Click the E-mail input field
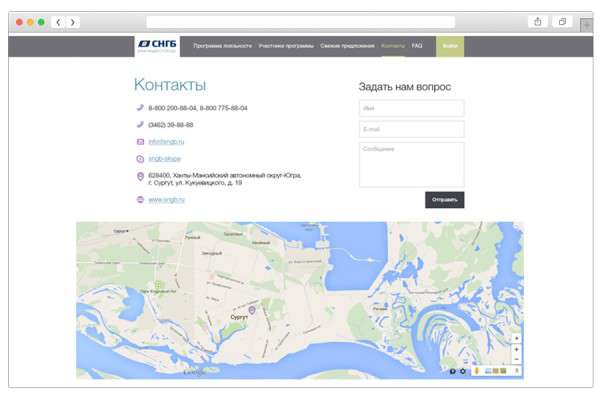Viewport: 600px width, 400px height. [x=411, y=129]
